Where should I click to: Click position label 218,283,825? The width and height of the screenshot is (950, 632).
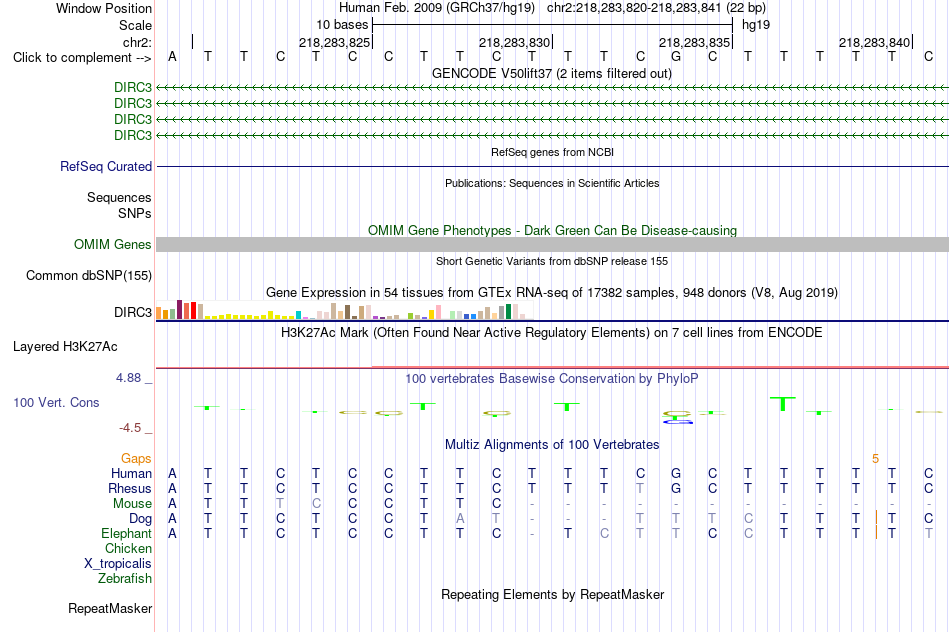(334, 42)
